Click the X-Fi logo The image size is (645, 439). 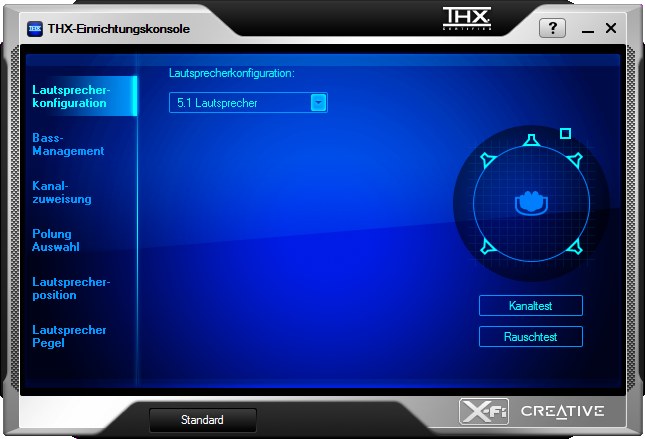(x=484, y=411)
